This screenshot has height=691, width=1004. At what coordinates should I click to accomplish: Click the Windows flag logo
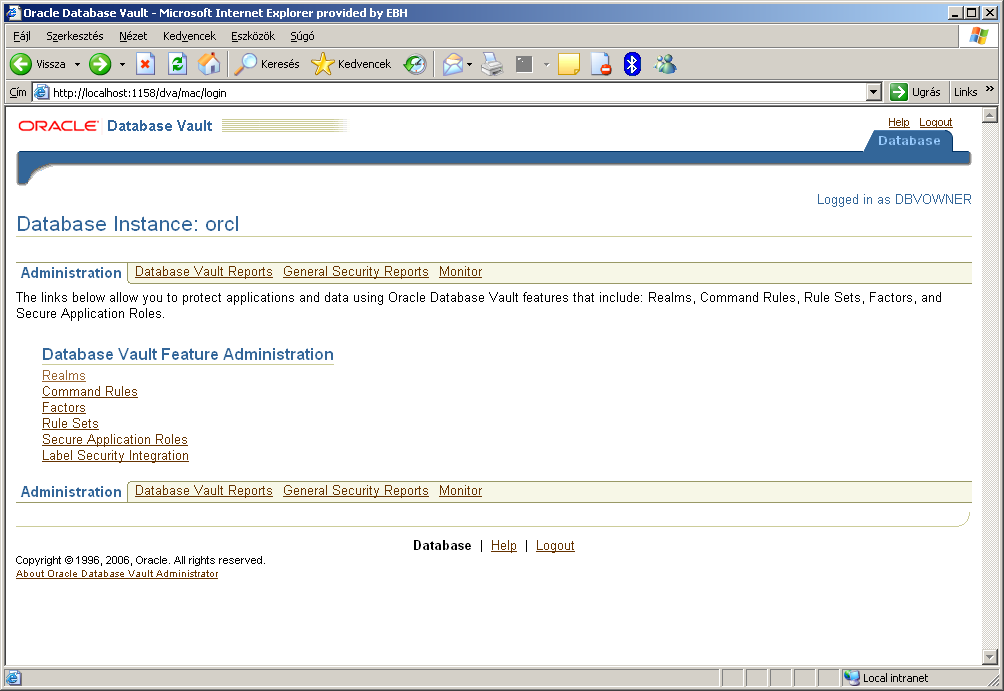pos(978,36)
